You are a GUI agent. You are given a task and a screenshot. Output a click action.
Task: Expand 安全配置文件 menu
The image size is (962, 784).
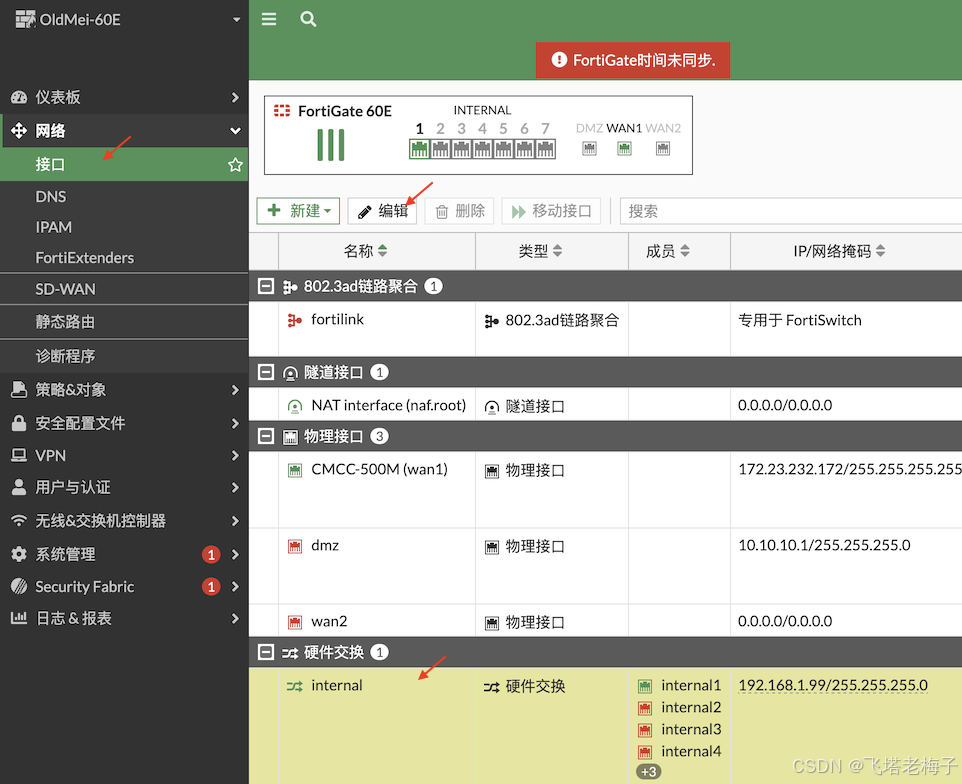tap(124, 423)
